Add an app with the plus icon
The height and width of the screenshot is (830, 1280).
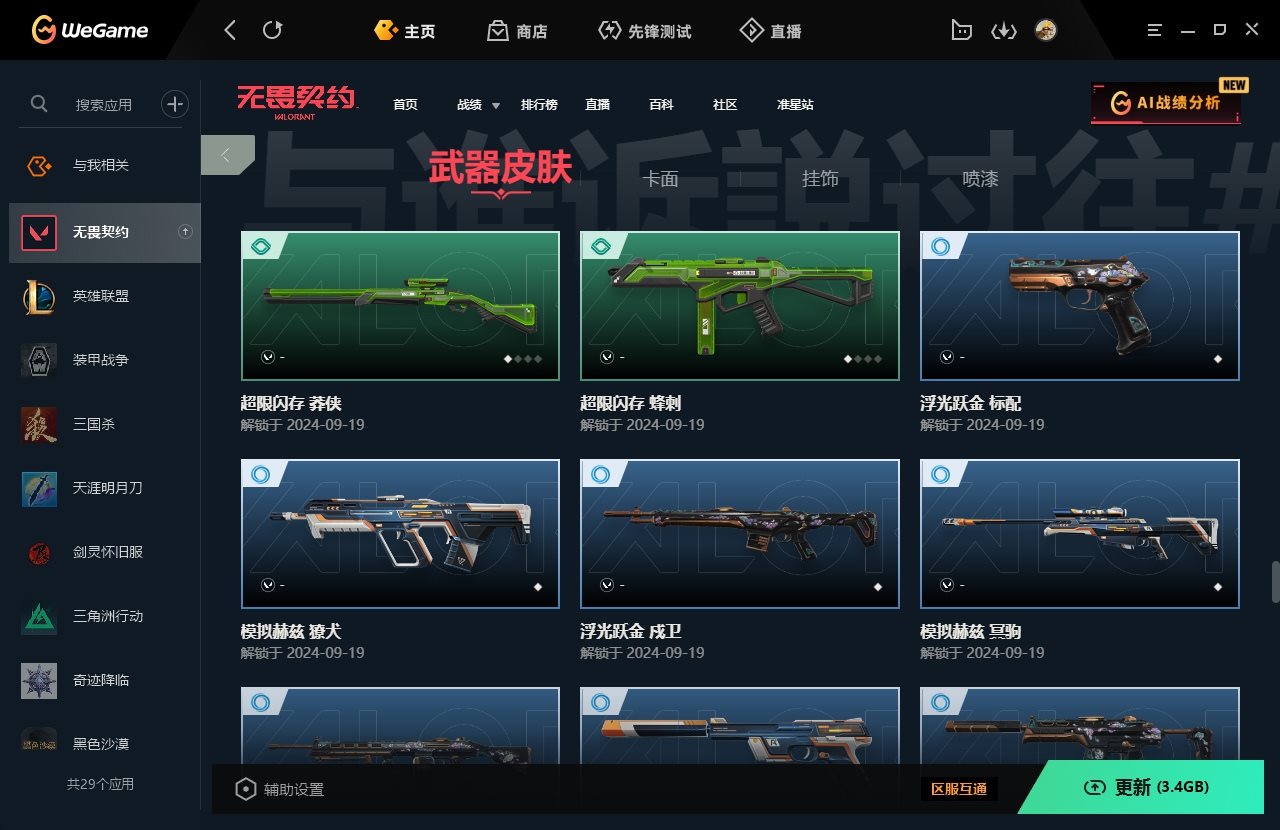[x=175, y=103]
